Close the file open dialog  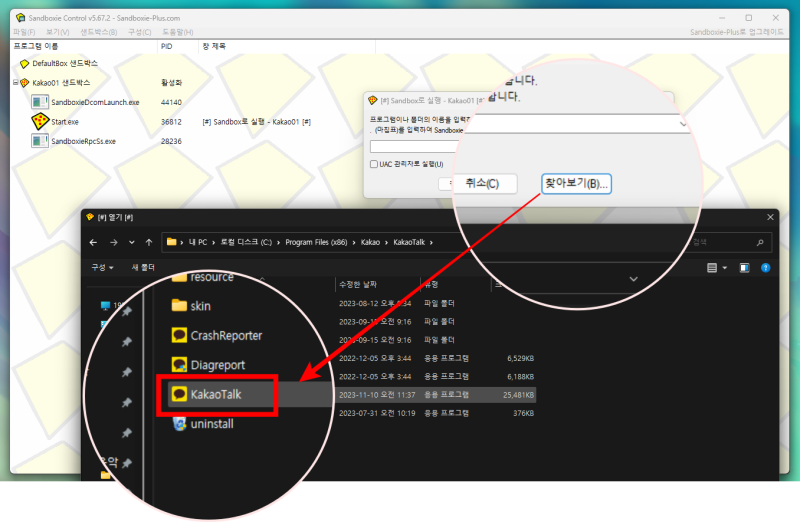[770, 217]
